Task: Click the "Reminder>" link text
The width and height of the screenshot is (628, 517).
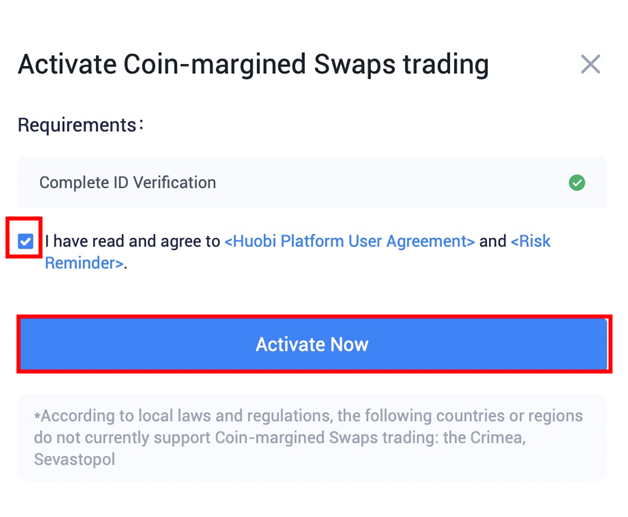Action: click(x=84, y=263)
